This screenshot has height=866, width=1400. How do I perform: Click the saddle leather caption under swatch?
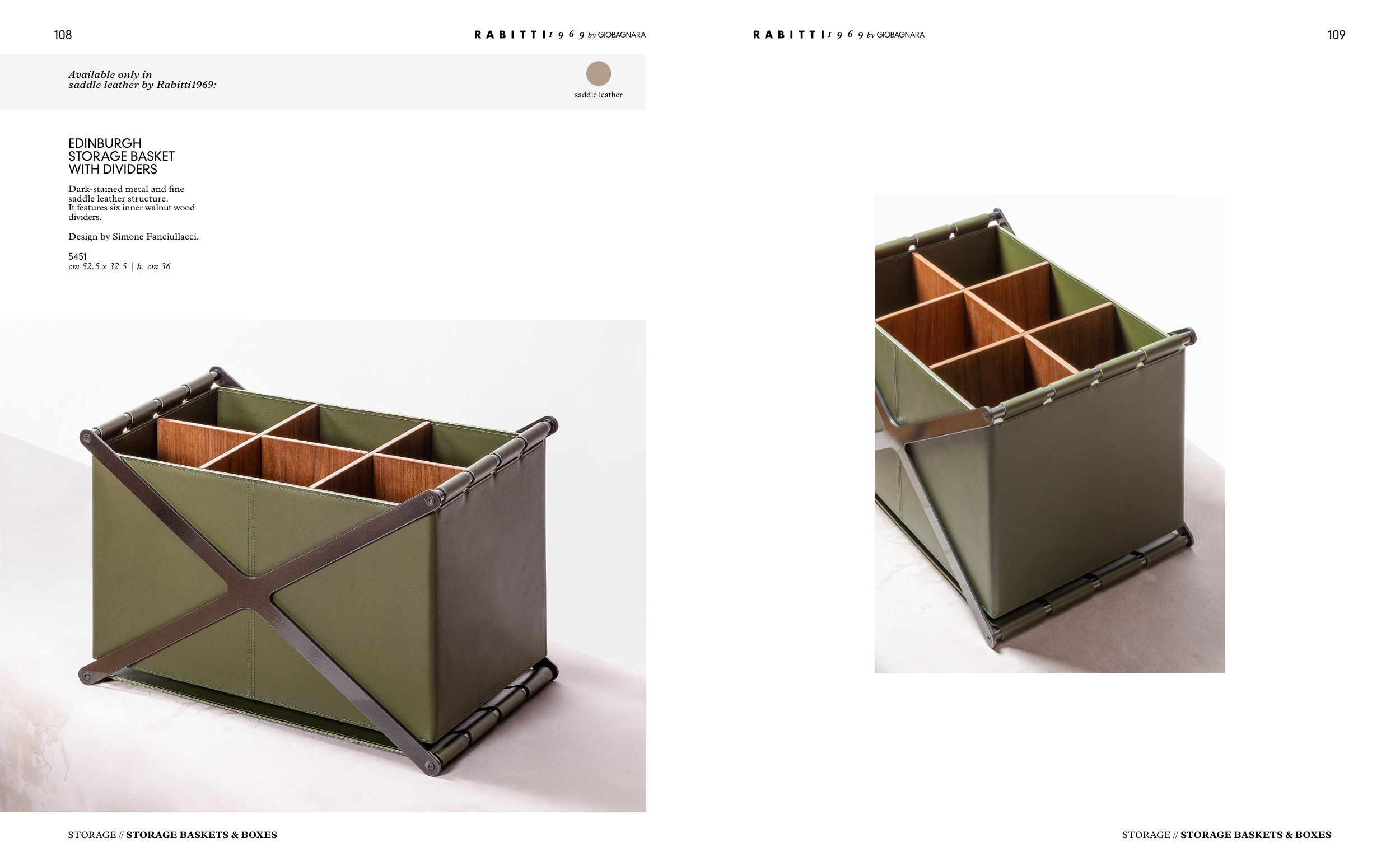pyautogui.click(x=598, y=95)
